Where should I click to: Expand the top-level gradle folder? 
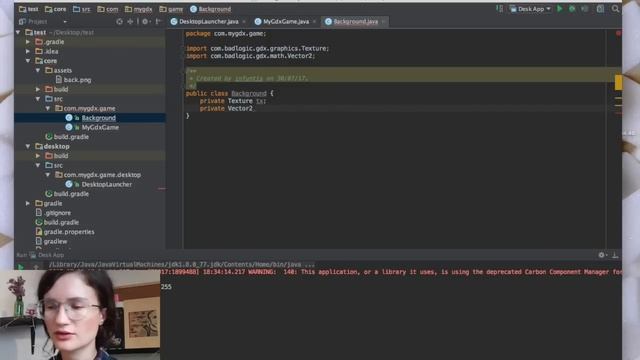(28, 203)
